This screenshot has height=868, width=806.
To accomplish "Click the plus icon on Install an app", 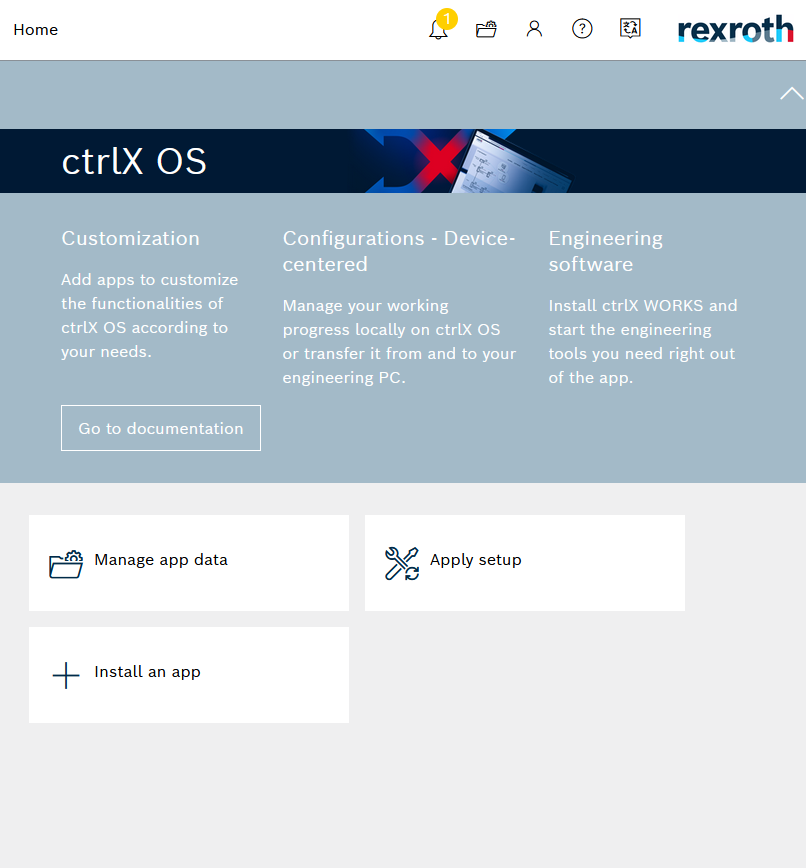I will [66, 675].
